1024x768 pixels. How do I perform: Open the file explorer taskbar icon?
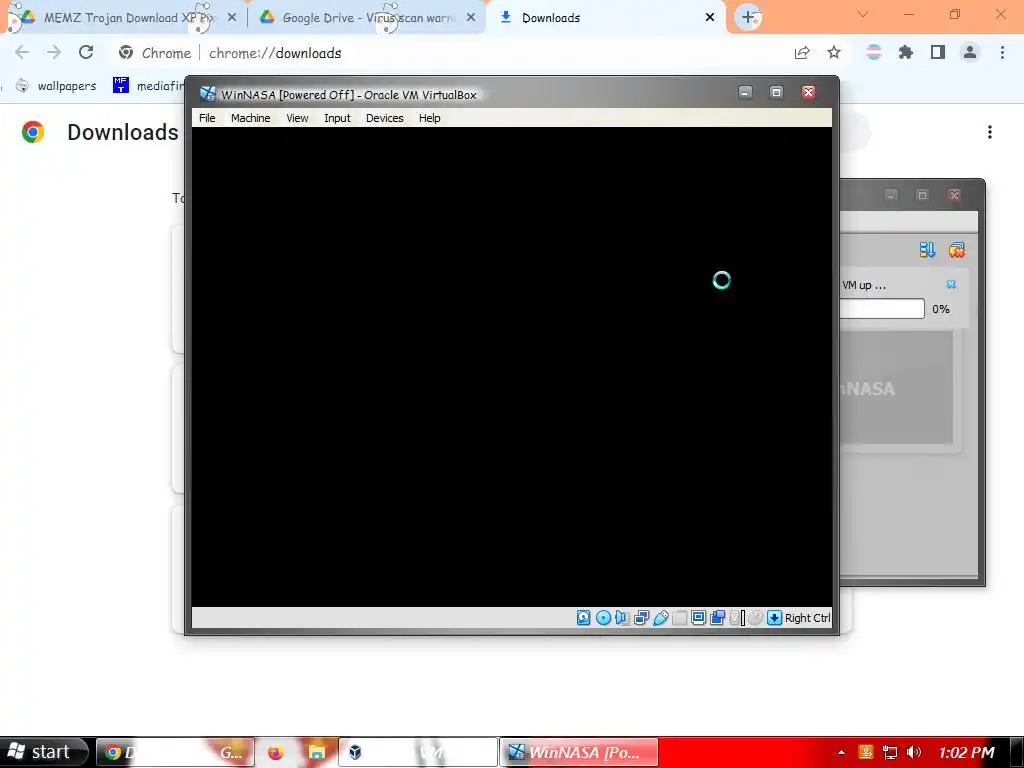(317, 752)
